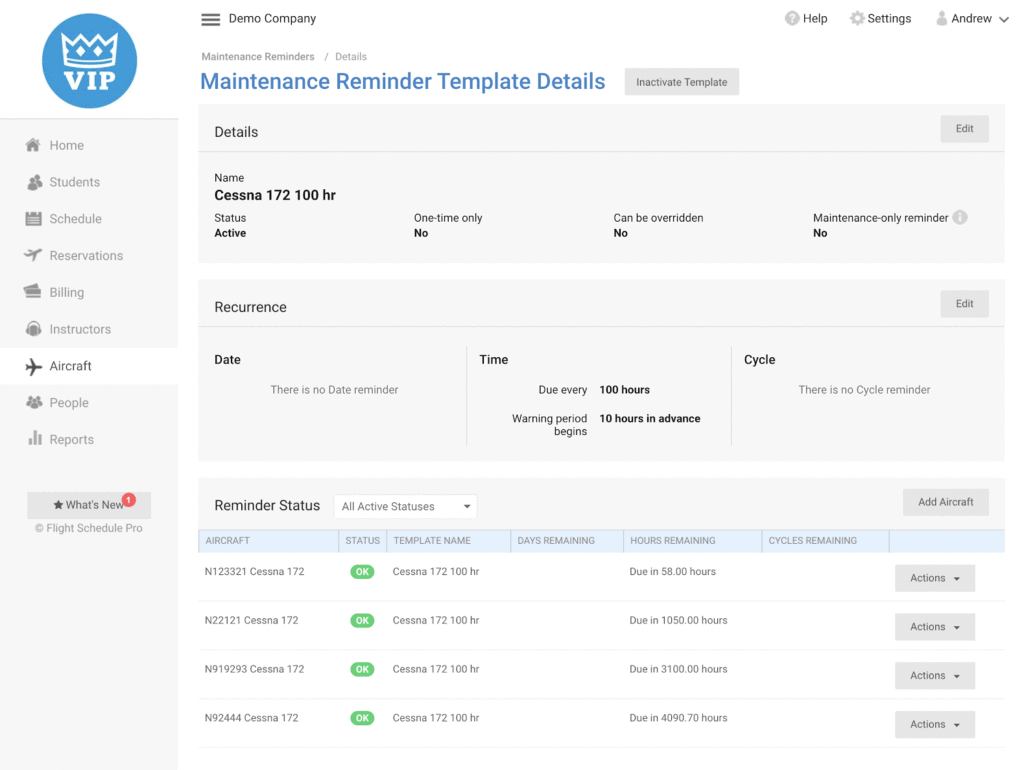Open Actions dropdown for N123321 Cessna 172
This screenshot has height=770, width=1024.
934,578
